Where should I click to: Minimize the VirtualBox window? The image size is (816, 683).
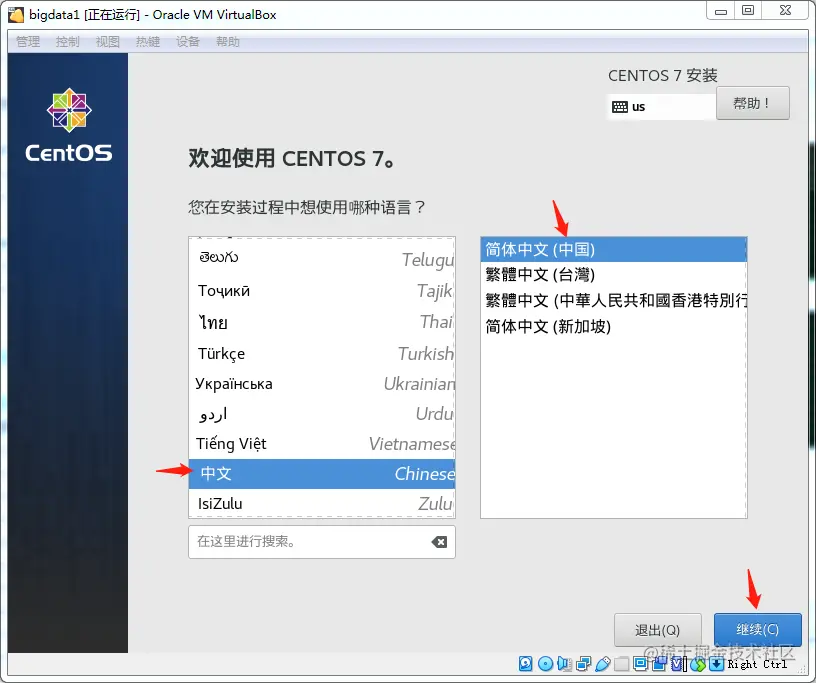pos(721,11)
